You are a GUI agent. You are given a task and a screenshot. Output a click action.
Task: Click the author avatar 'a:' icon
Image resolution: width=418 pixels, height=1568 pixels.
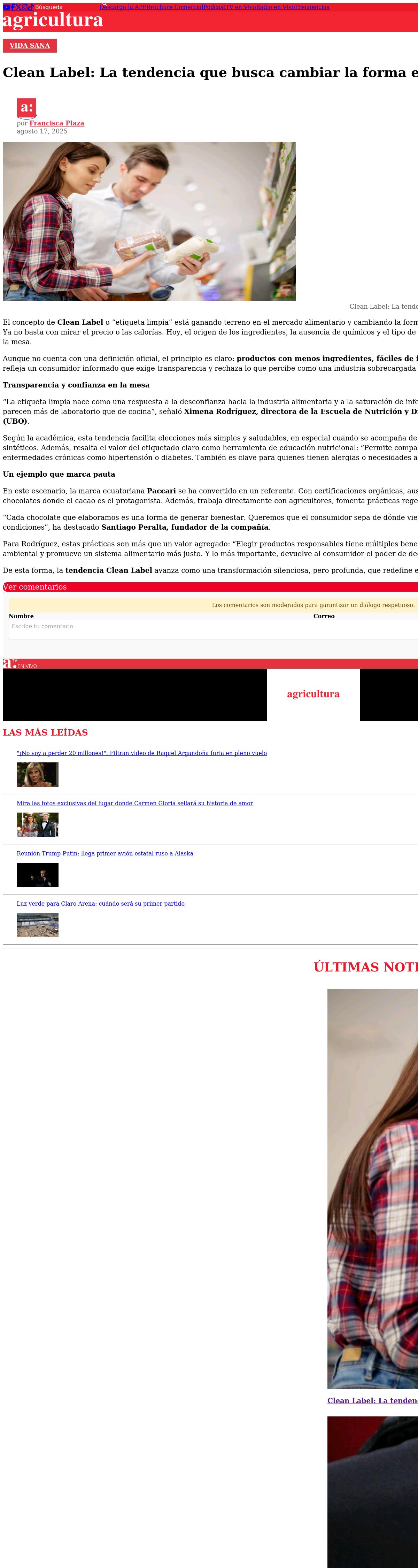click(x=26, y=108)
